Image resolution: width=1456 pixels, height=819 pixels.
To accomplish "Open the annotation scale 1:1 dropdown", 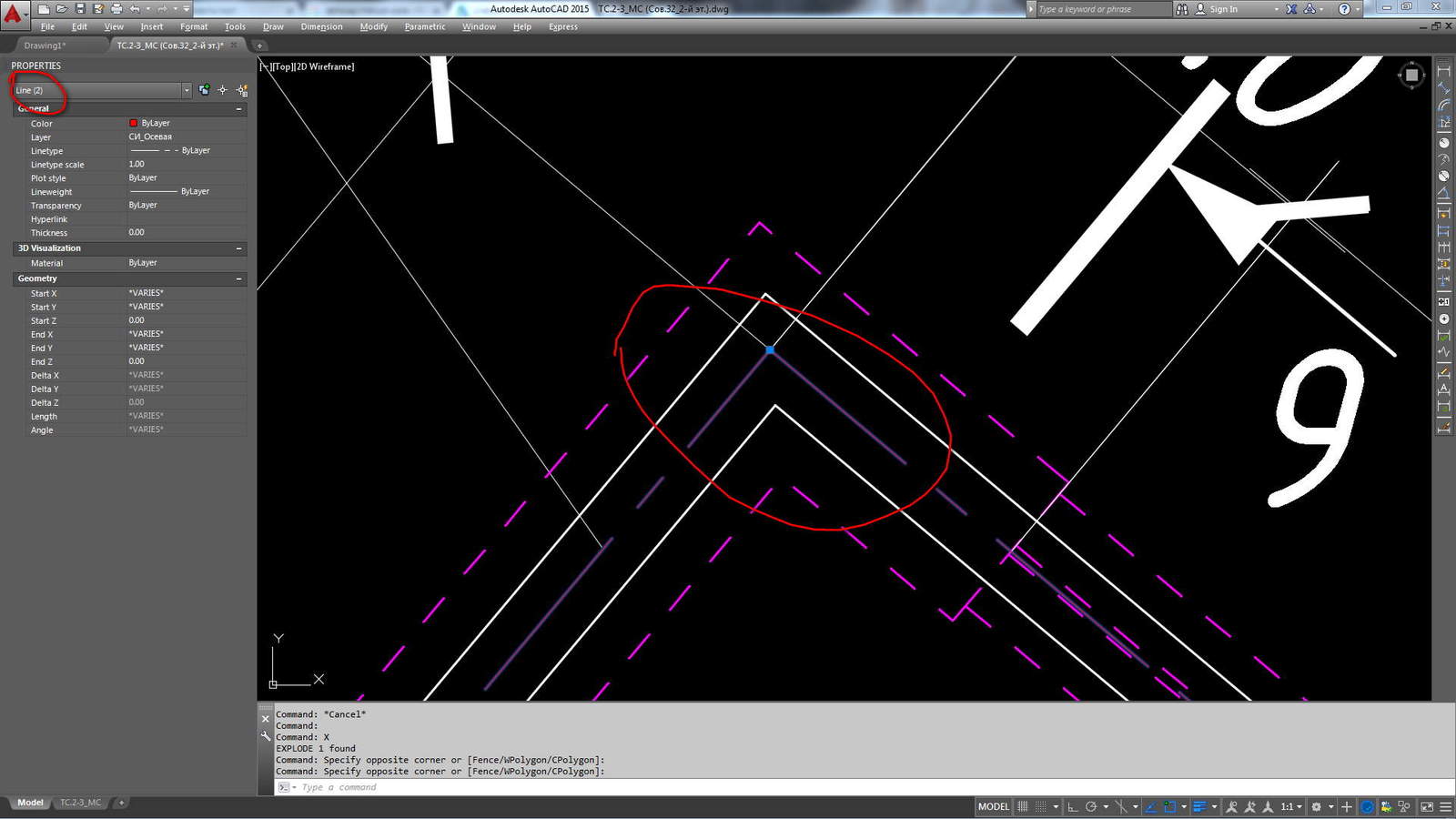I will tap(1292, 807).
